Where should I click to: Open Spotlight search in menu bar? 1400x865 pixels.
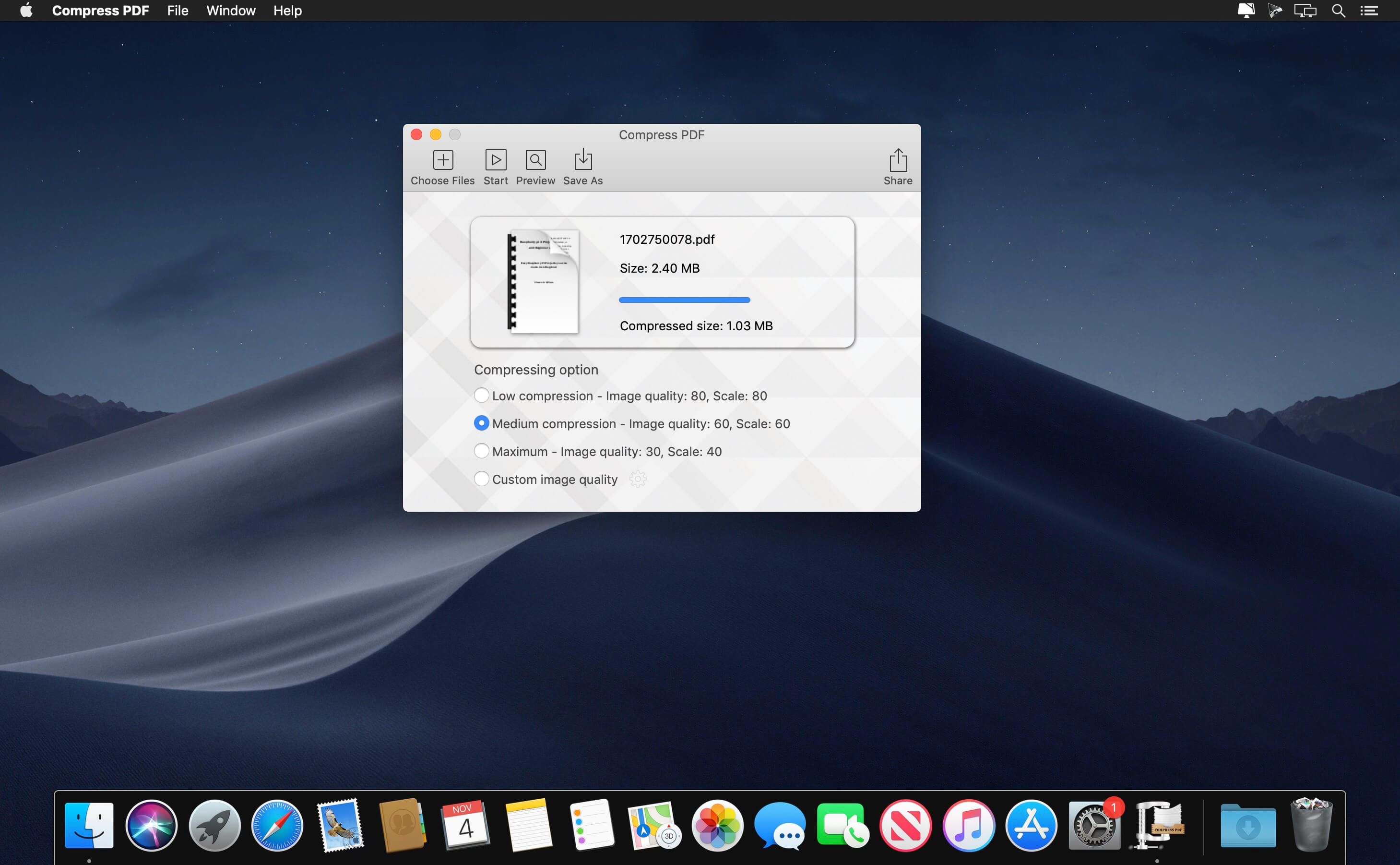pyautogui.click(x=1338, y=10)
